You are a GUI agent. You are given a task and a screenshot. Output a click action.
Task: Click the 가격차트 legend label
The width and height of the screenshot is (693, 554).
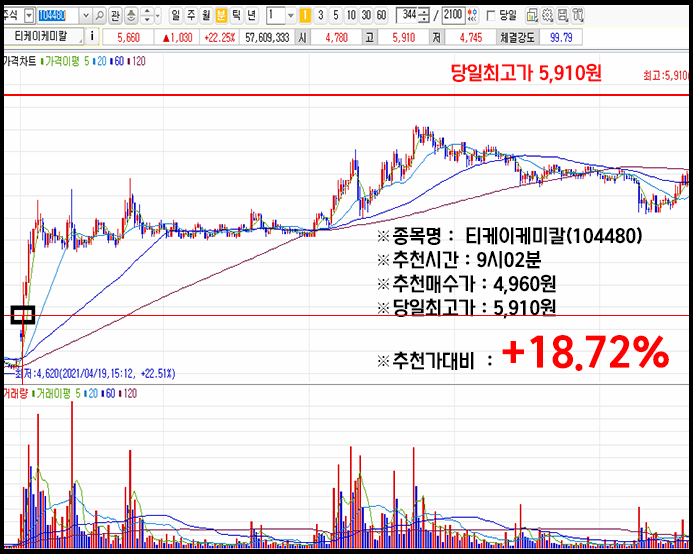click(x=19, y=61)
